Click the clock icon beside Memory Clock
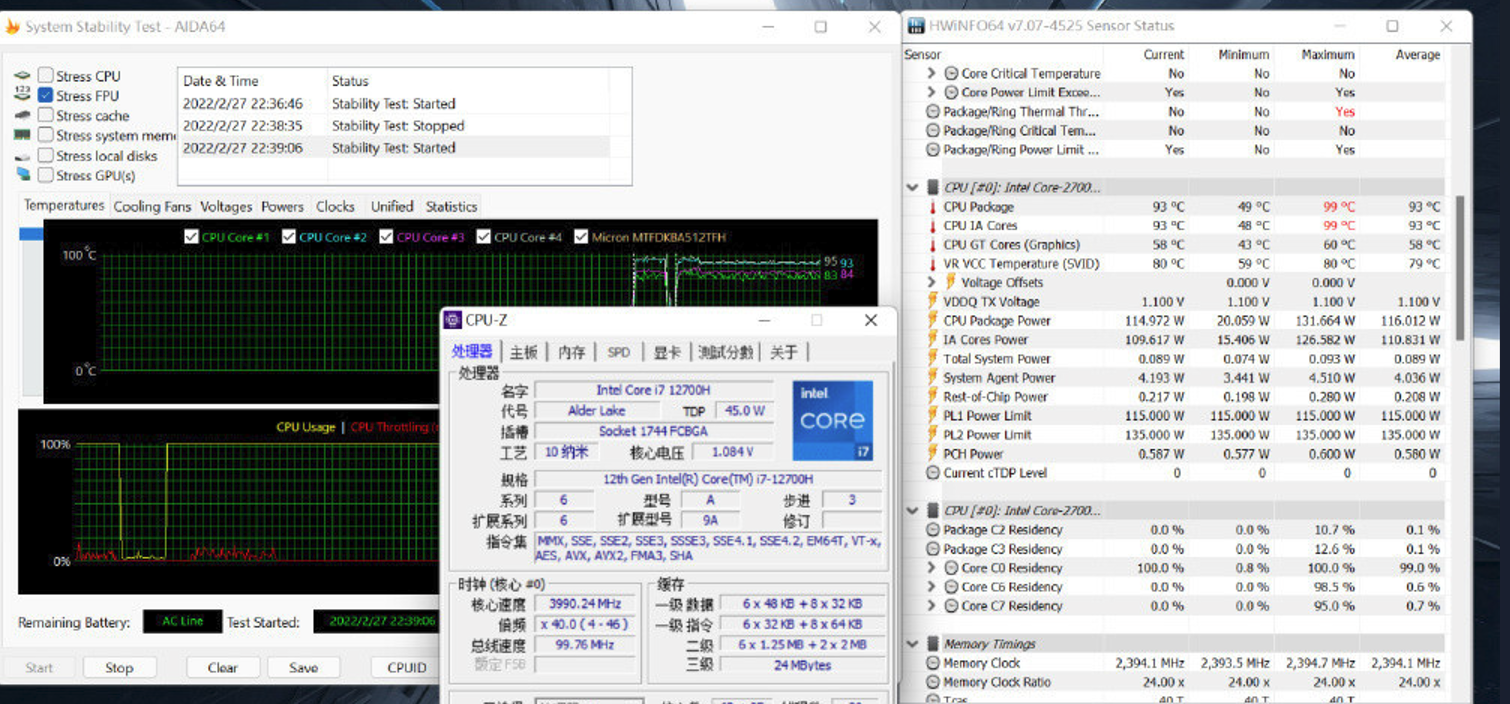Viewport: 1510px width, 704px height. point(933,663)
